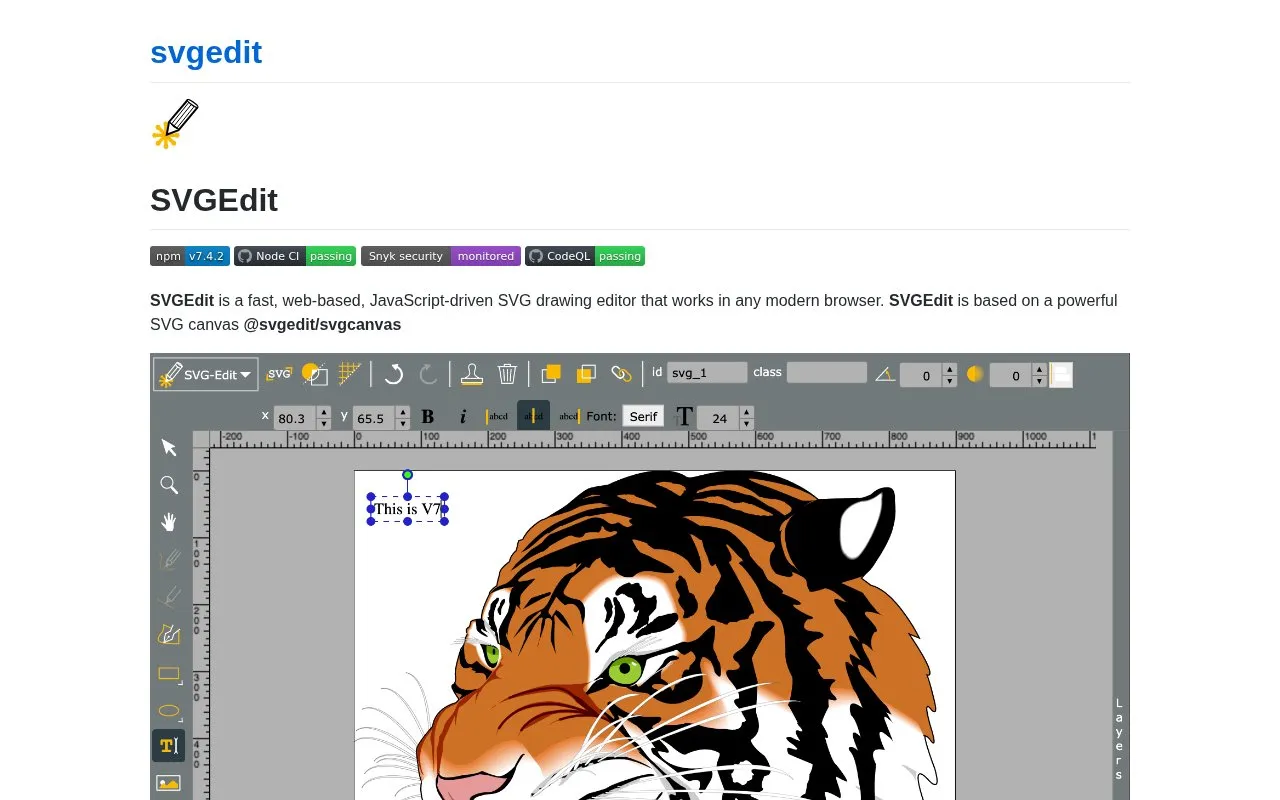Image resolution: width=1280 pixels, height=800 pixels.
Task: Set text anchor to end
Action: (x=569, y=416)
